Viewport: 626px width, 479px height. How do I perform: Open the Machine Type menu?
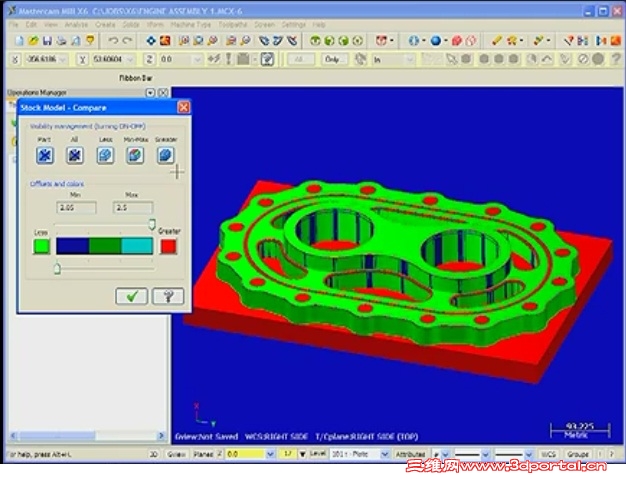tap(190, 25)
